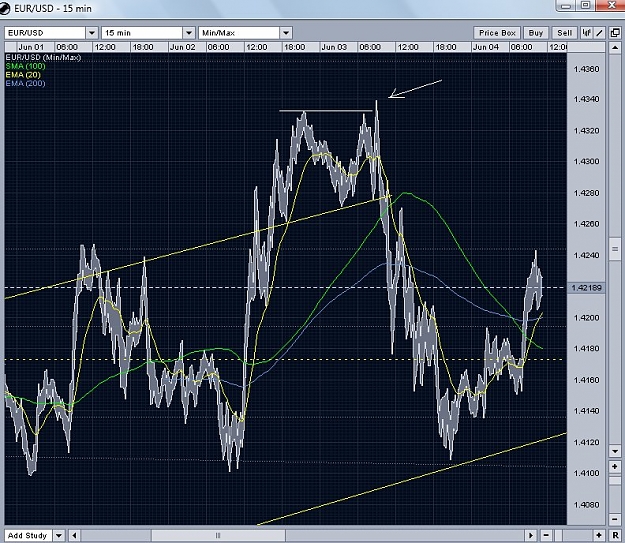Shrink price scale with right-side minus button
This screenshot has width=625, height=543.
(615, 519)
